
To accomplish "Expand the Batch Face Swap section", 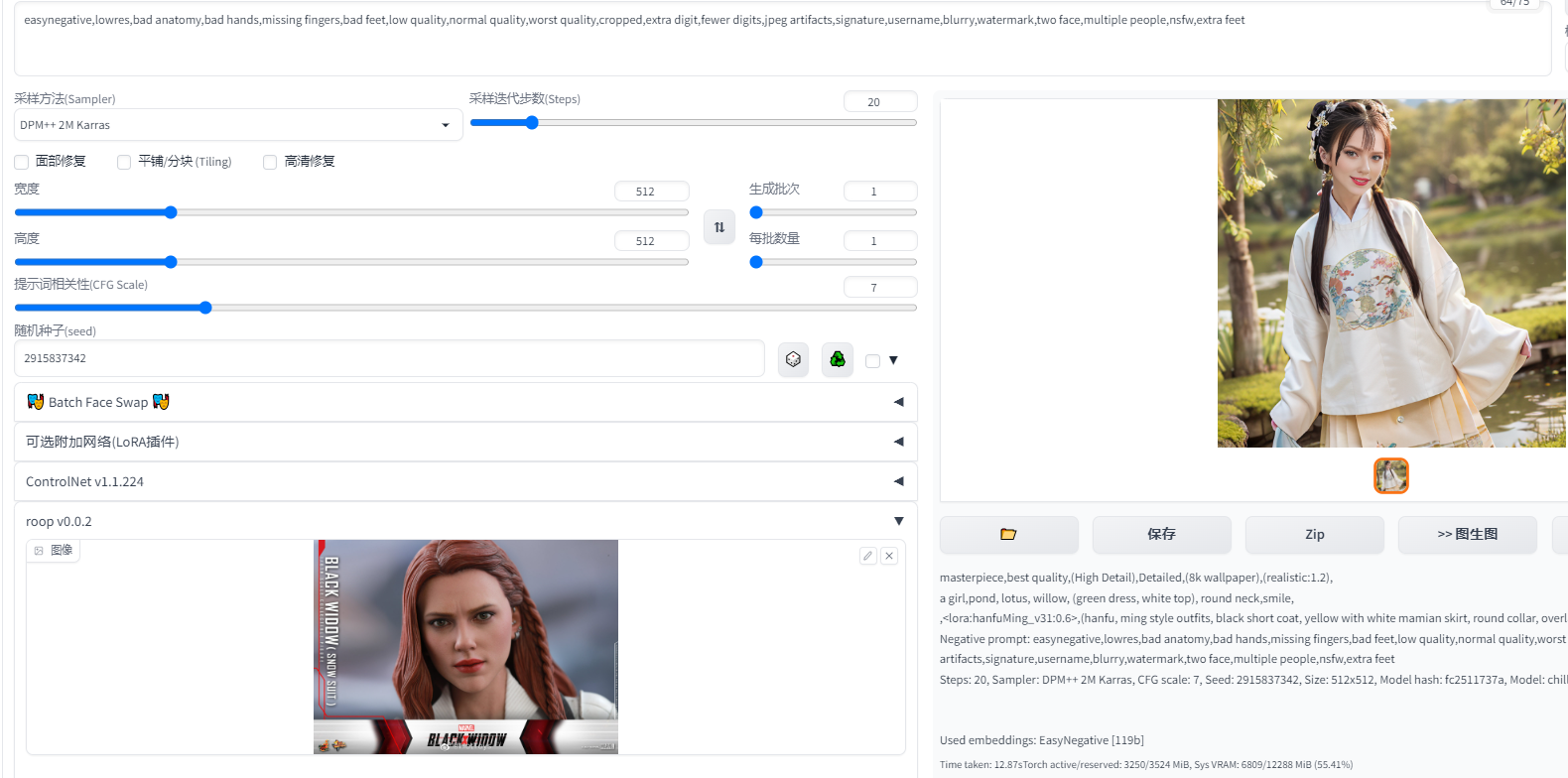I will (x=465, y=402).
